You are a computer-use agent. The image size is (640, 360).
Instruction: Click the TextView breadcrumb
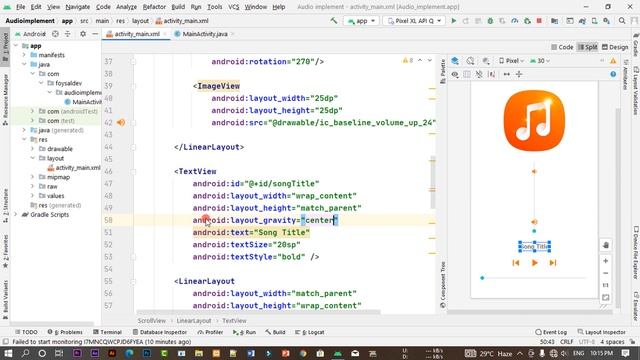pyautogui.click(x=234, y=320)
